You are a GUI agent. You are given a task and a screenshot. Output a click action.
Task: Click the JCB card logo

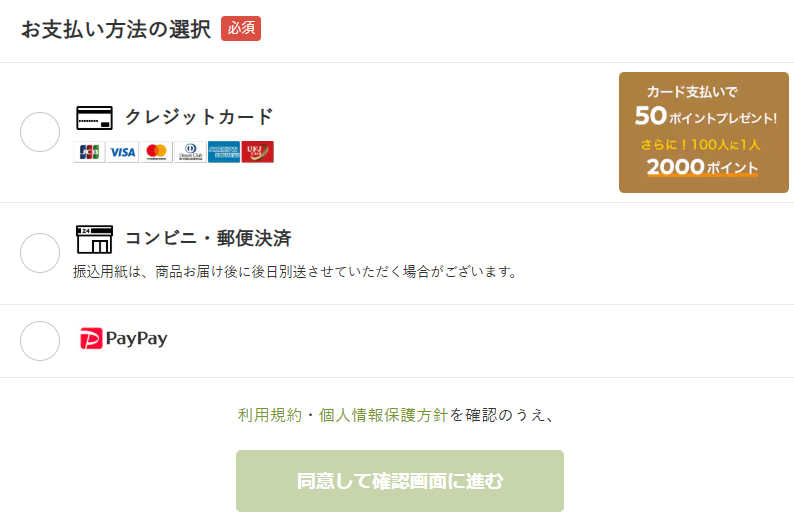[x=89, y=152]
